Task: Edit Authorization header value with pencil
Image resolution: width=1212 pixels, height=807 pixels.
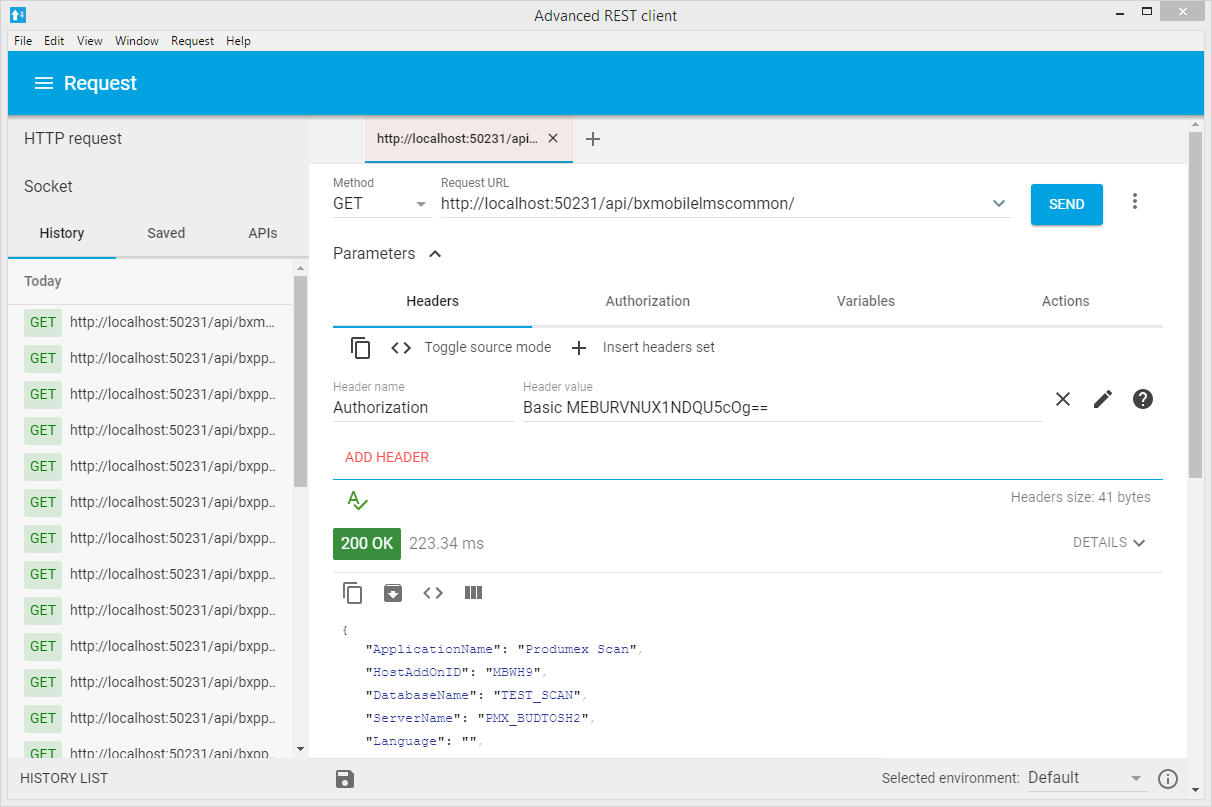Action: pyautogui.click(x=1102, y=399)
